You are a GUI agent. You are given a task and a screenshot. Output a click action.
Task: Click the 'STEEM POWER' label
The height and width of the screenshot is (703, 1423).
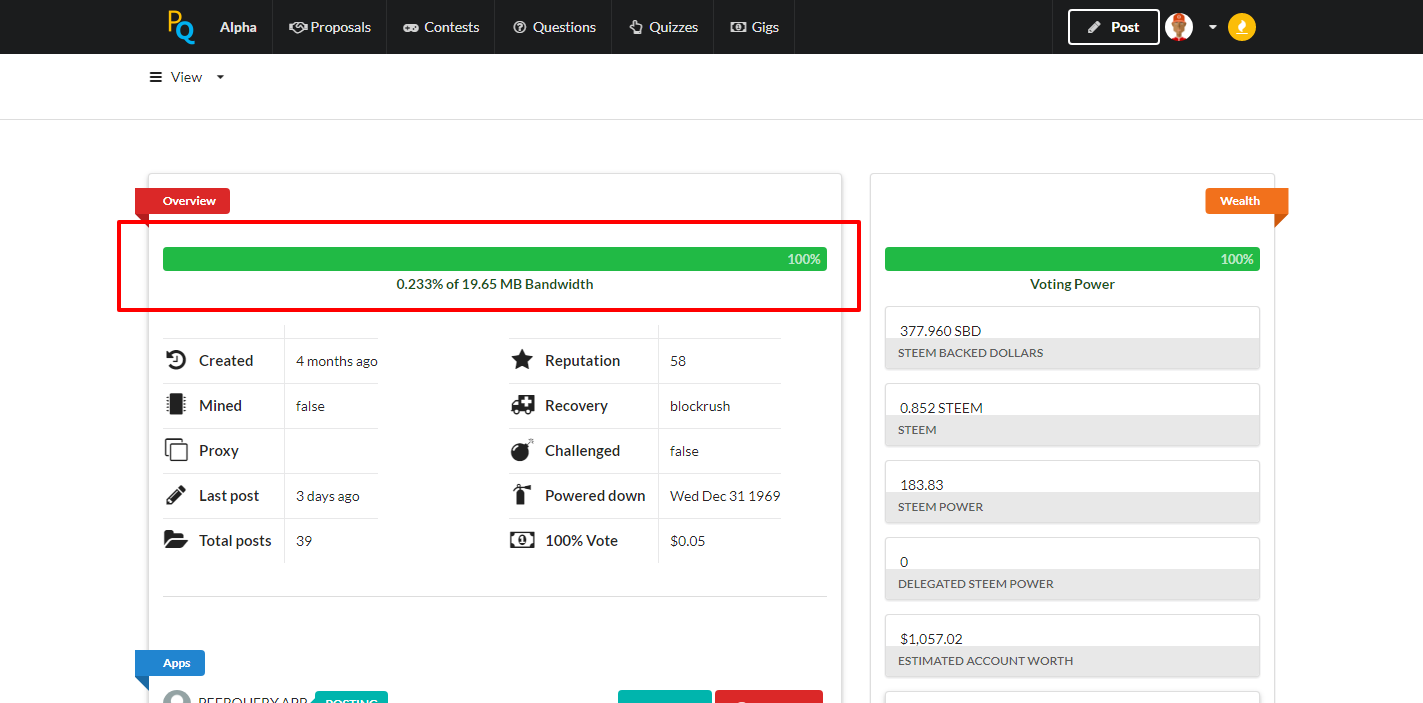(x=940, y=507)
